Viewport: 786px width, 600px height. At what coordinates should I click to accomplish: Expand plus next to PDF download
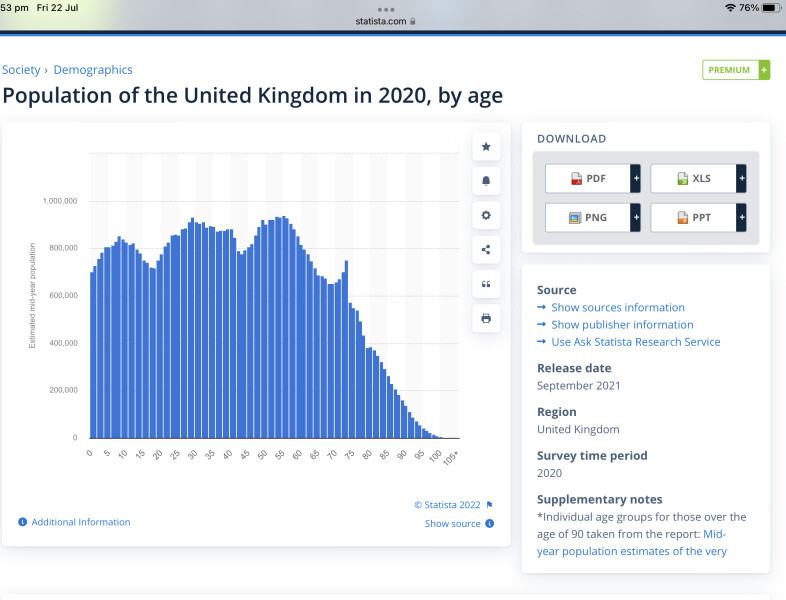point(635,179)
